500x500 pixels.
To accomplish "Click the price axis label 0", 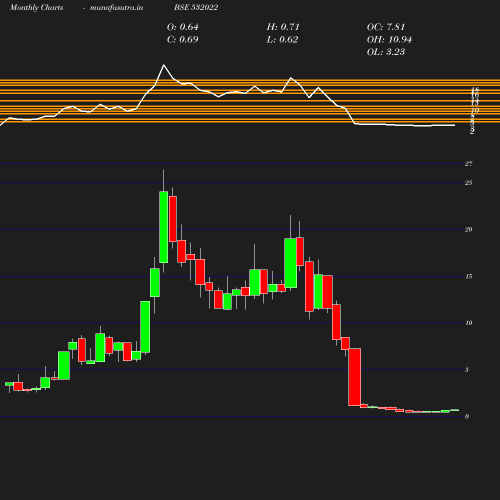I will (x=467, y=416).
